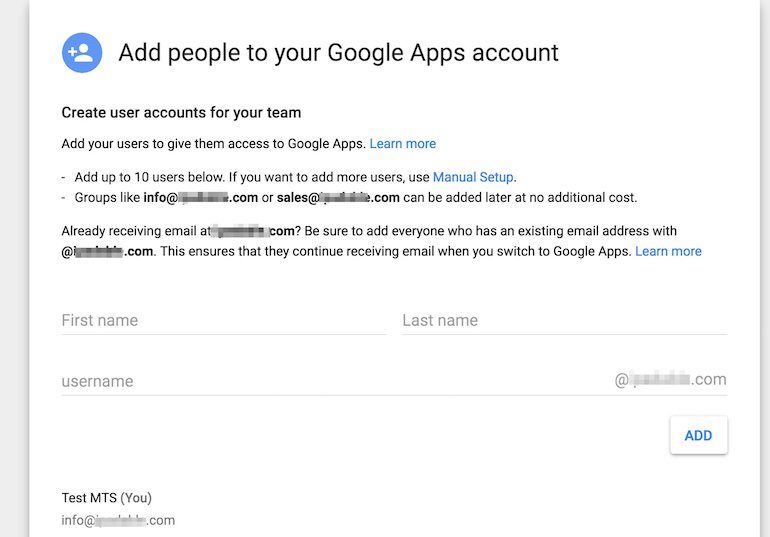The image size is (770, 537).
Task: Click the ADD button
Action: 698,435
